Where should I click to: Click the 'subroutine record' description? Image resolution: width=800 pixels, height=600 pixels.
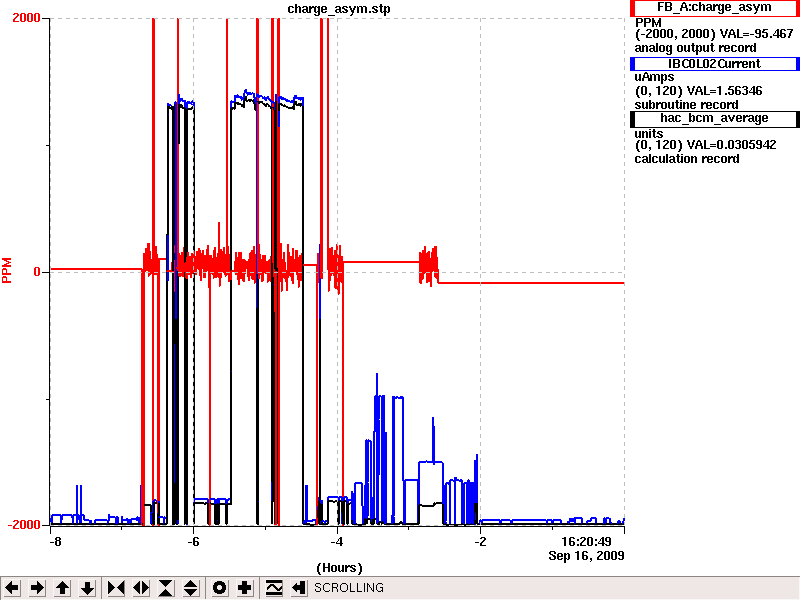[686, 105]
